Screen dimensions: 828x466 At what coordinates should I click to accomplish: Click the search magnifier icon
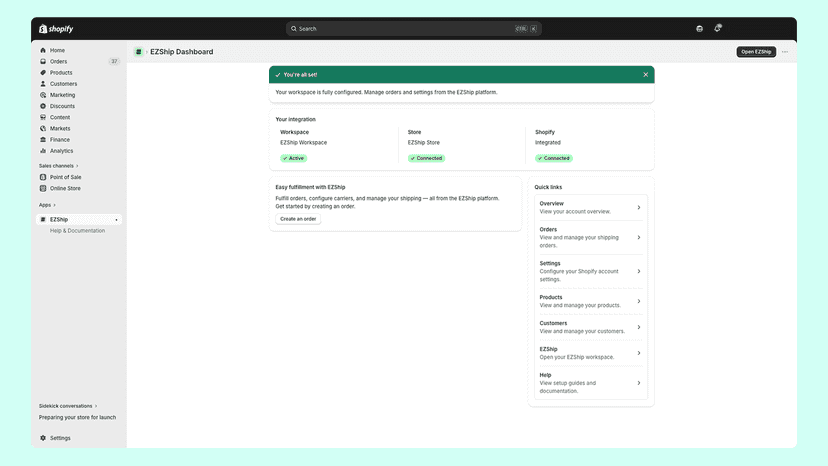click(x=294, y=29)
